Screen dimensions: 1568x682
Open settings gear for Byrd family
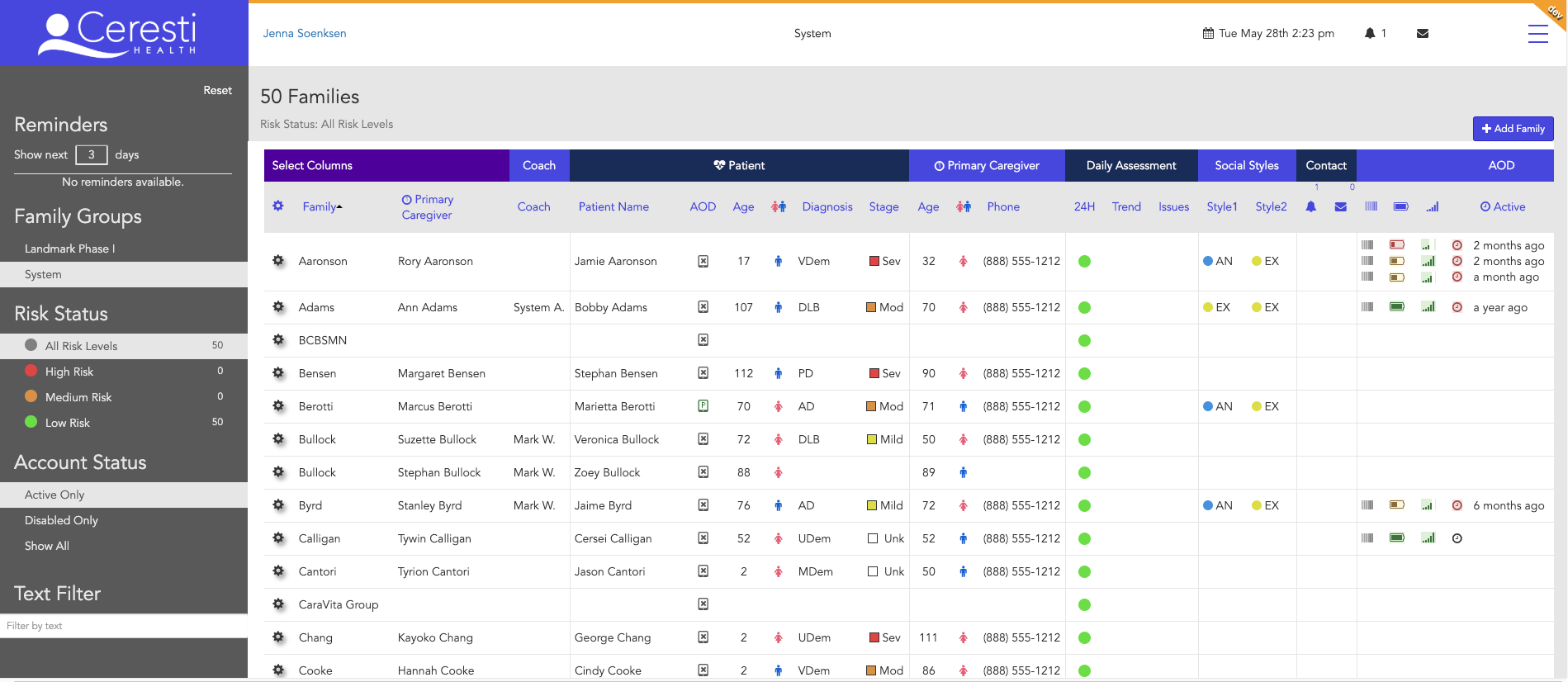pyautogui.click(x=278, y=505)
